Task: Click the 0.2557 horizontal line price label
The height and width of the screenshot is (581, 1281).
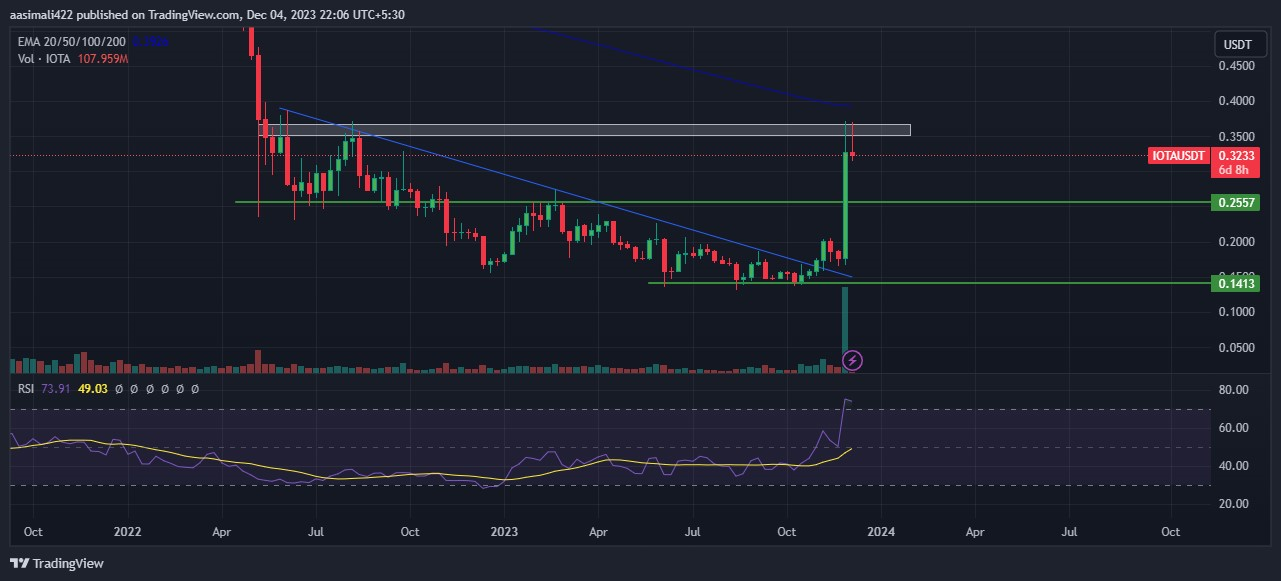Action: pyautogui.click(x=1237, y=203)
